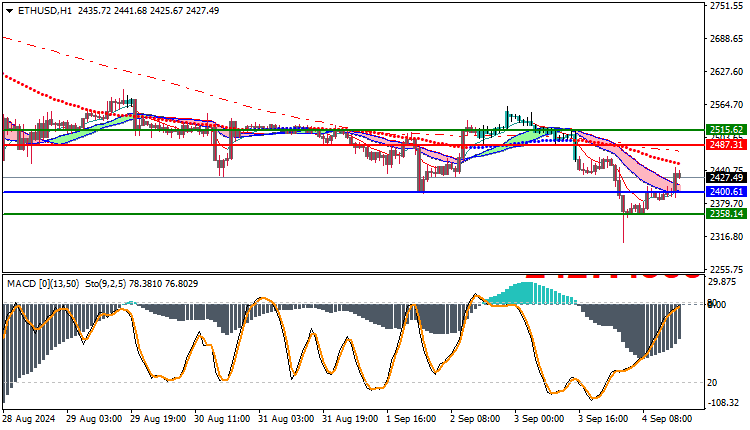Select the green 2515.62 price level label
The width and height of the screenshot is (750, 430).
pyautogui.click(x=726, y=130)
